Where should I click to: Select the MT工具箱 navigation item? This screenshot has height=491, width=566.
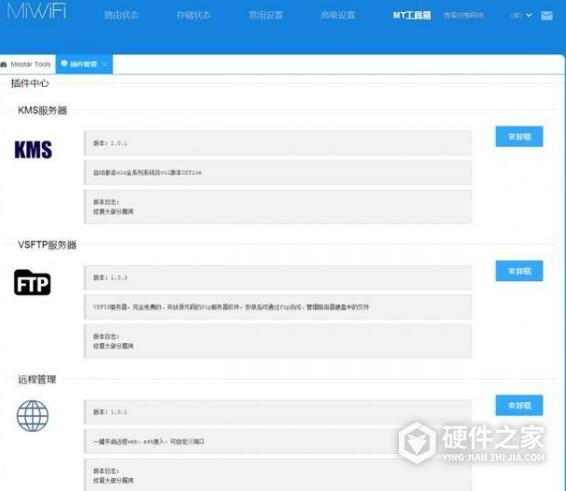click(412, 15)
